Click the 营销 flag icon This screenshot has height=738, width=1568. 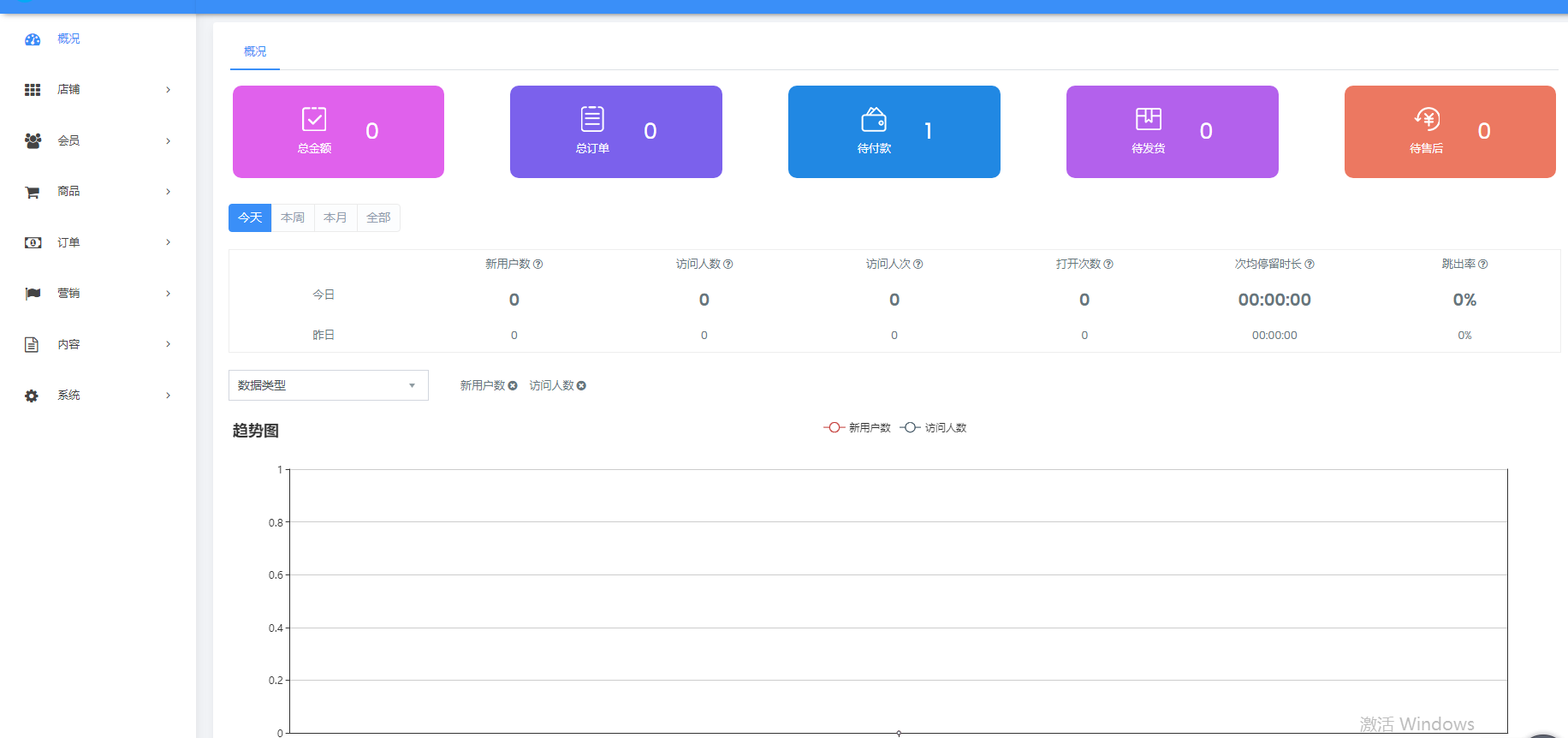click(x=33, y=294)
